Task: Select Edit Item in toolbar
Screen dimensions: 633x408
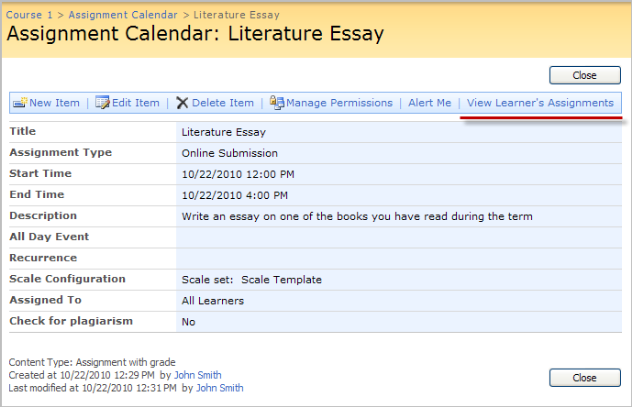Action: [136, 103]
